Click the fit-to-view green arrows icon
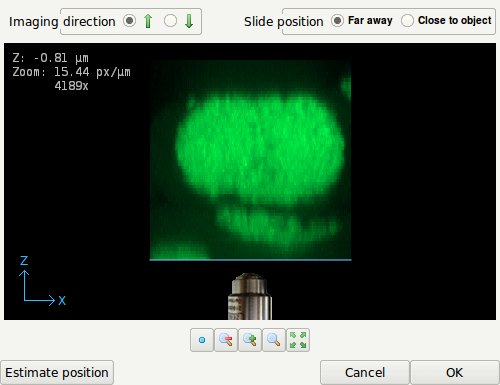This screenshot has width=500, height=385. [298, 340]
